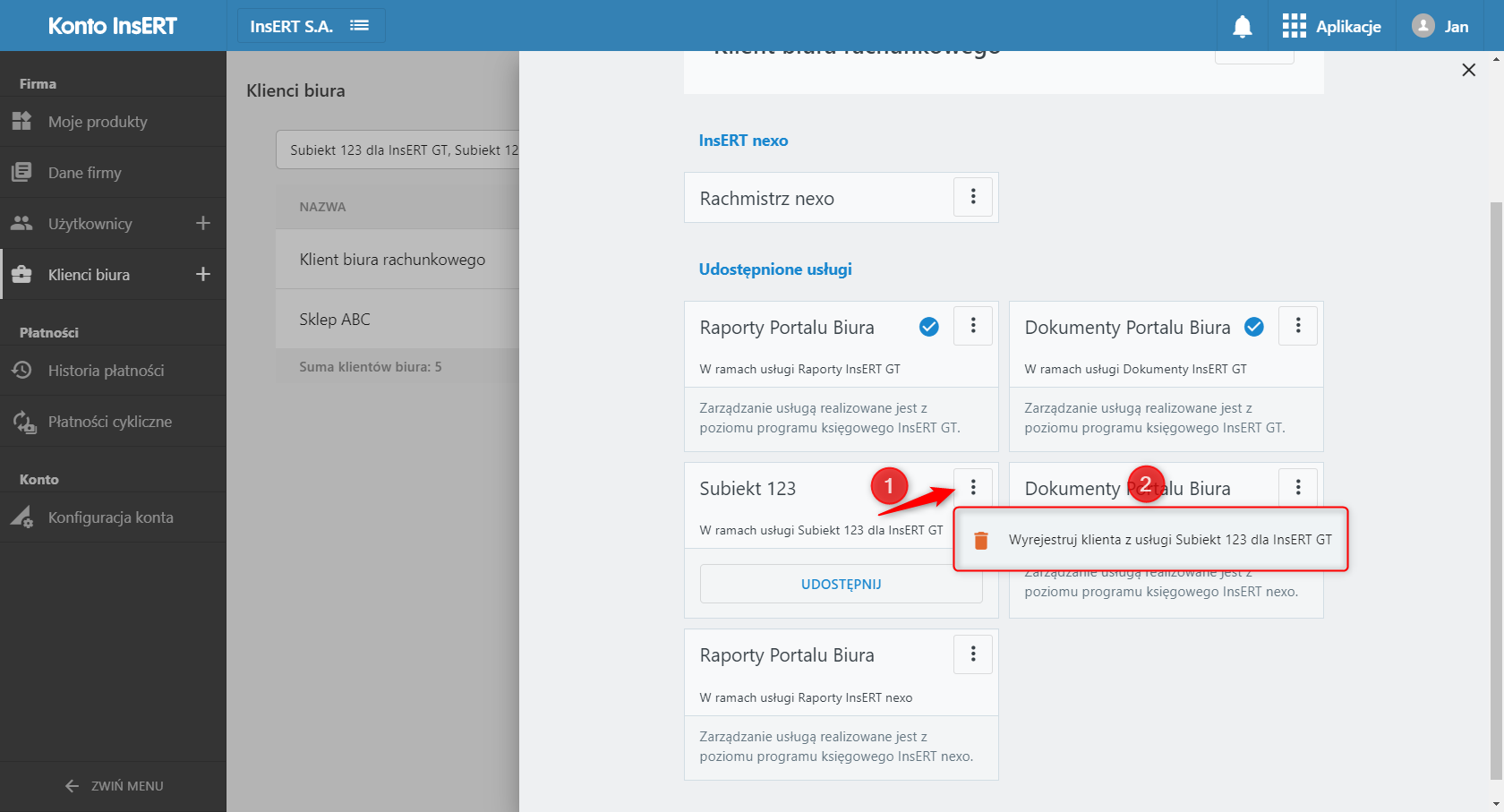Open Użytkownicy in sidebar

[90, 224]
